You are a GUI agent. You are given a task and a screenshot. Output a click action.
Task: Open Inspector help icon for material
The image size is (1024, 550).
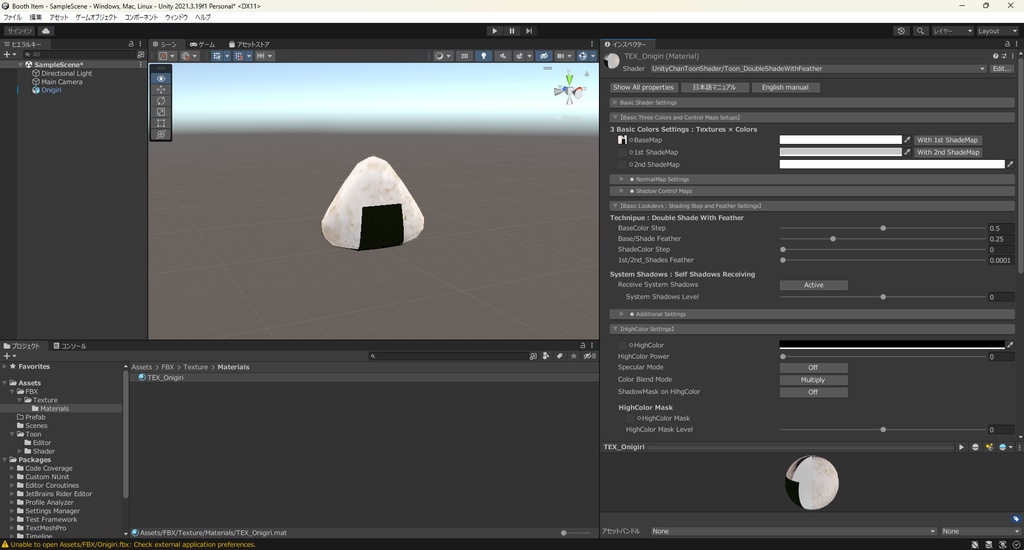coord(995,56)
